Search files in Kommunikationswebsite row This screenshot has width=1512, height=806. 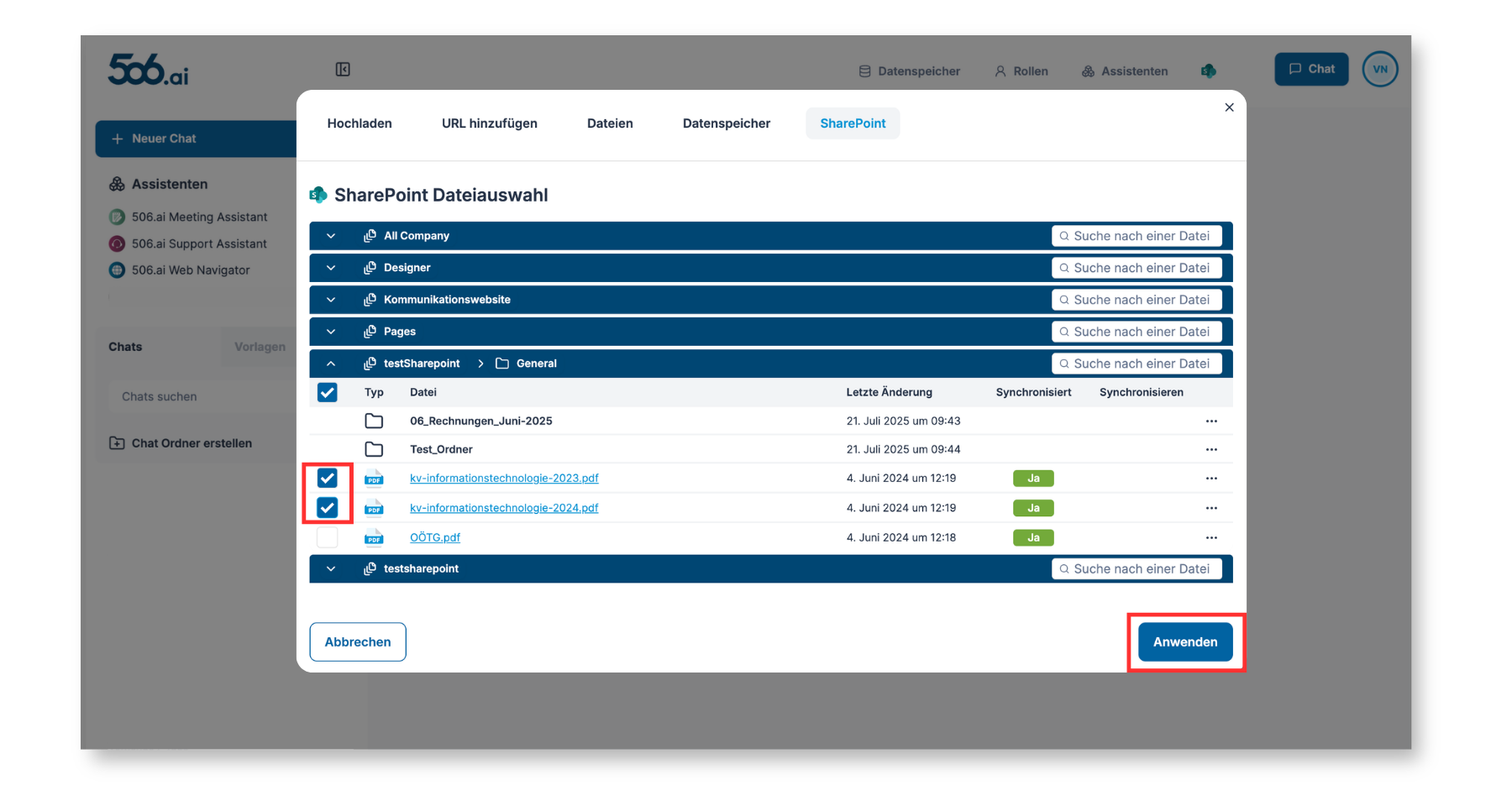[x=1137, y=300]
